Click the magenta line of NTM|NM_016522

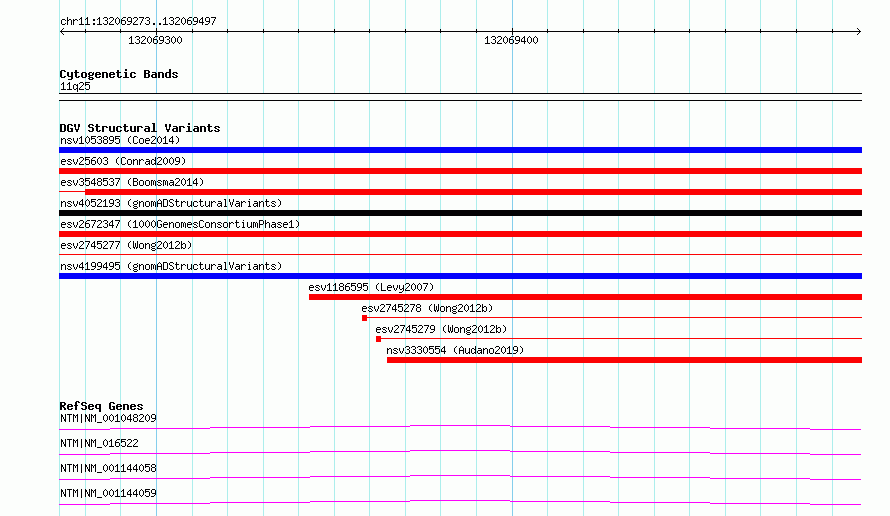pyautogui.click(x=460, y=452)
